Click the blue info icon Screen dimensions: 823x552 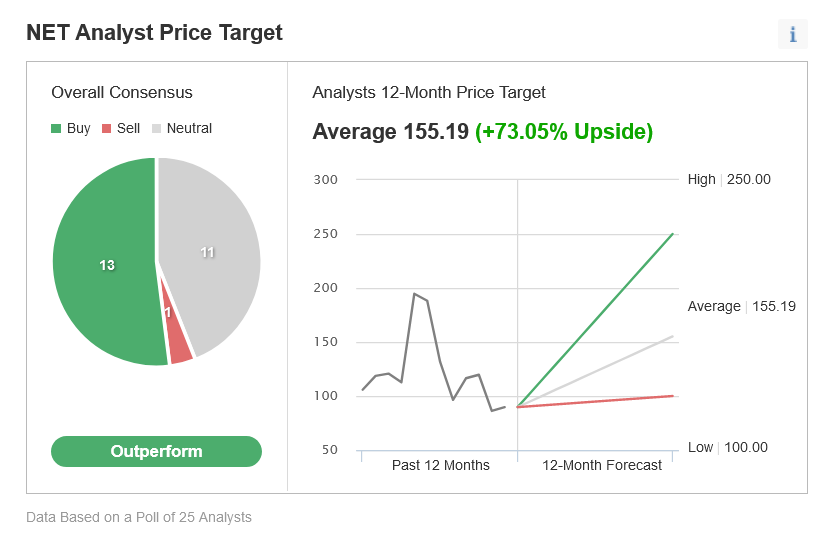(793, 35)
